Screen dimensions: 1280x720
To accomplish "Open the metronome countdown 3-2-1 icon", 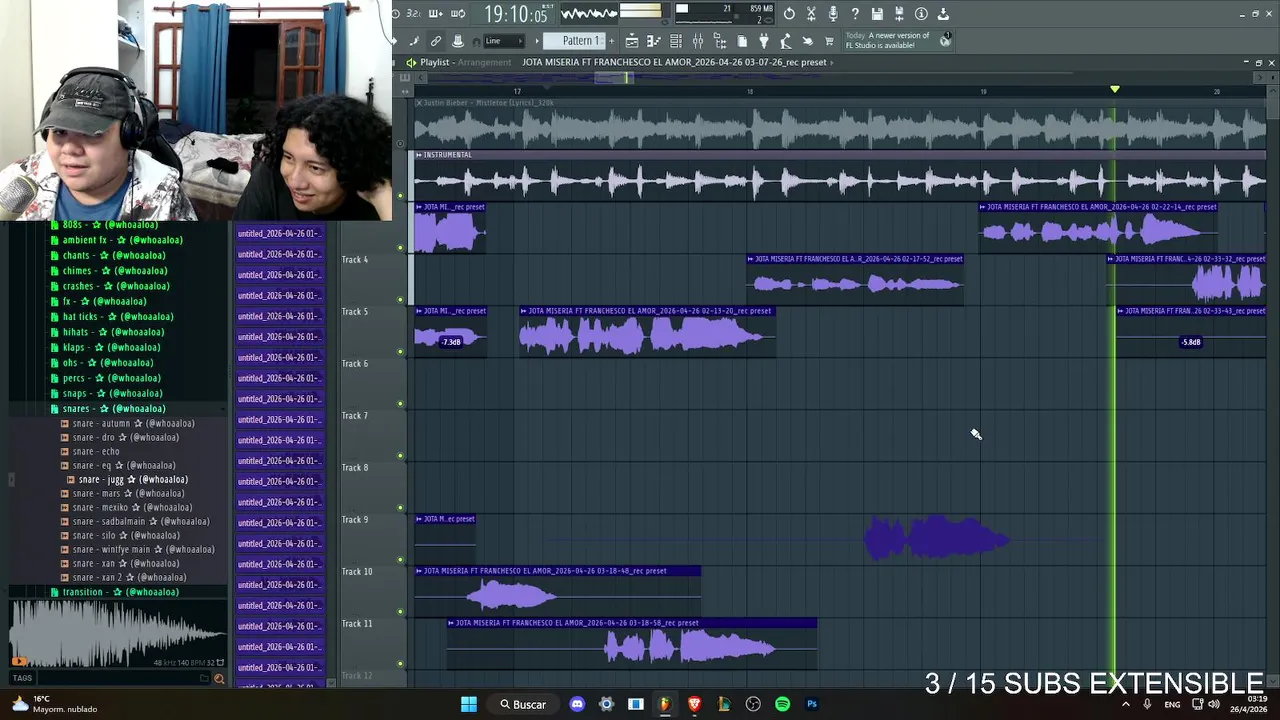I will point(413,14).
